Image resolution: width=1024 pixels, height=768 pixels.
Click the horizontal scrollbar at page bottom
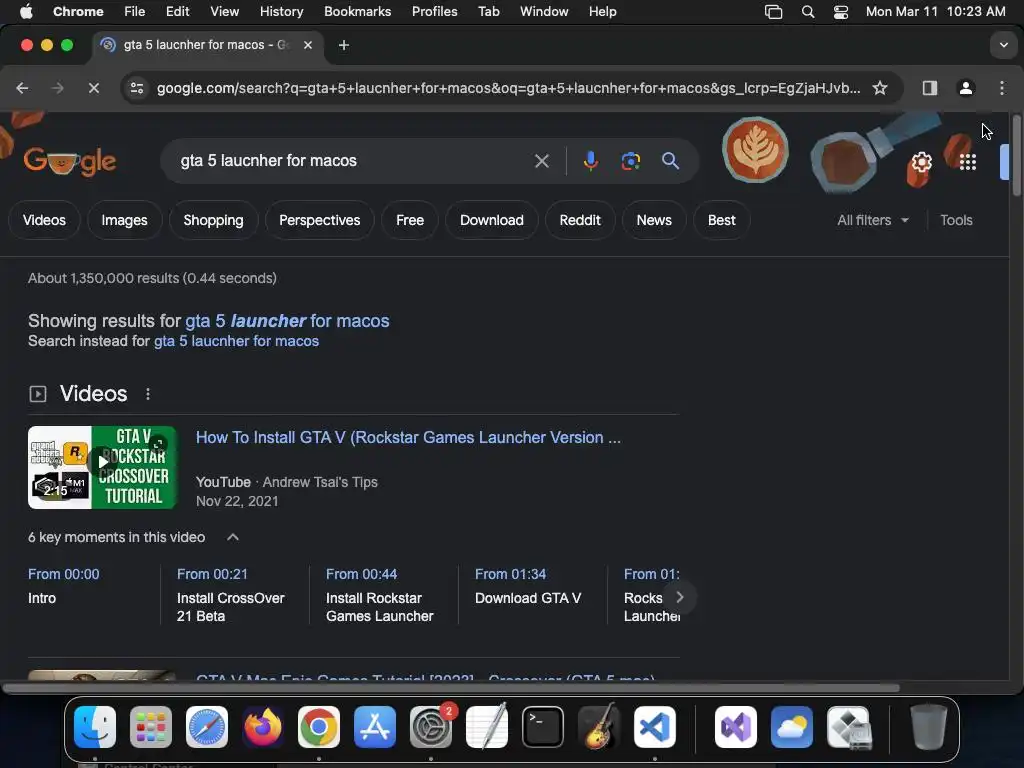coord(451,688)
